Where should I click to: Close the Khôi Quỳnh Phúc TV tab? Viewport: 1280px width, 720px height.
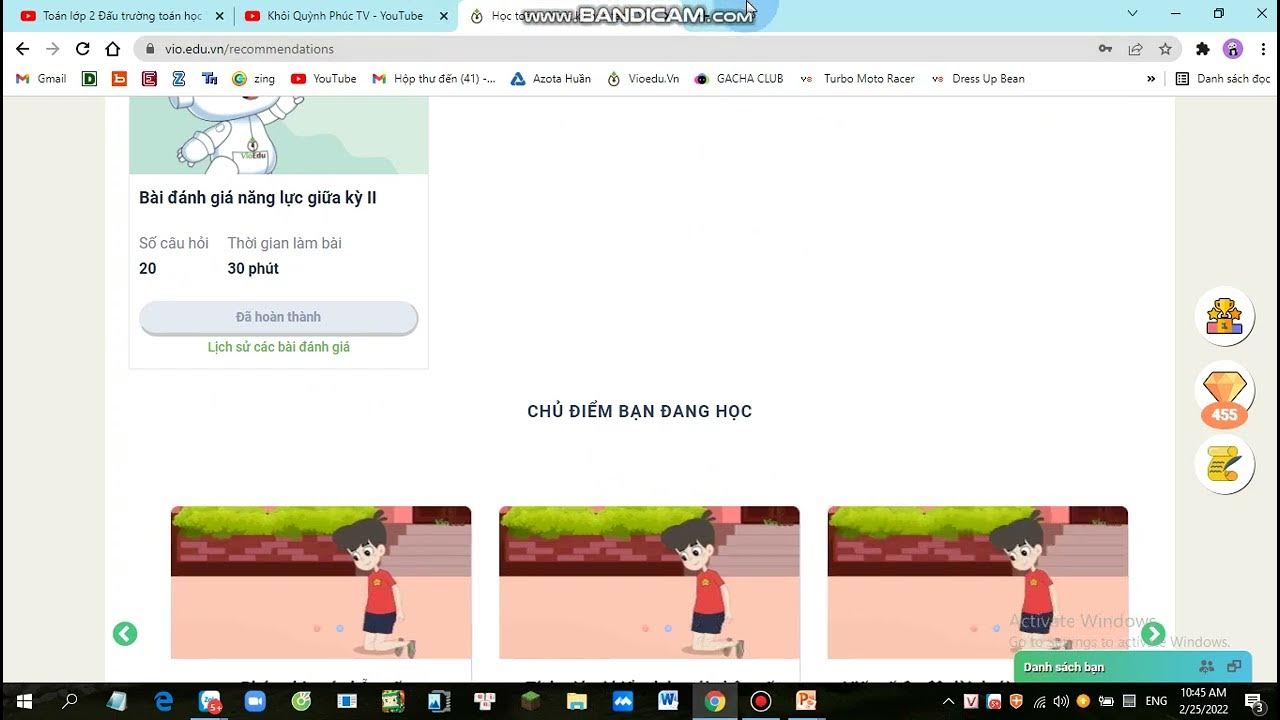[444, 16]
